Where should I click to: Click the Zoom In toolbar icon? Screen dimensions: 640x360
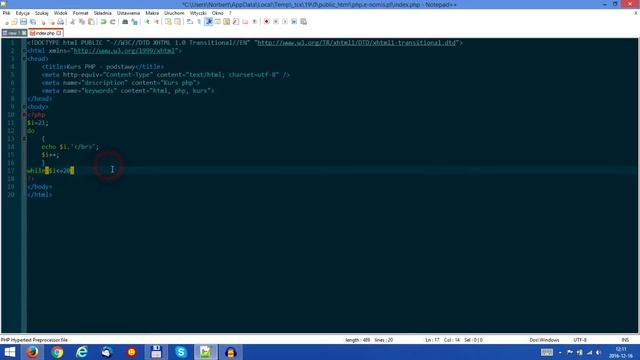(x=147, y=22)
